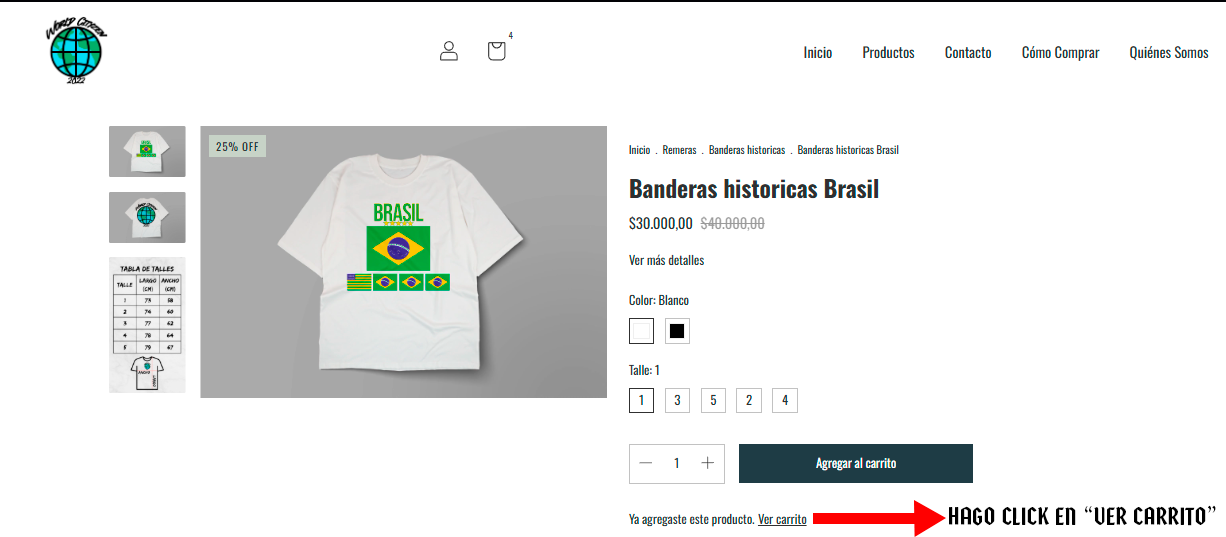Choose size 5
Screen dimensions: 1226x537
click(713, 401)
